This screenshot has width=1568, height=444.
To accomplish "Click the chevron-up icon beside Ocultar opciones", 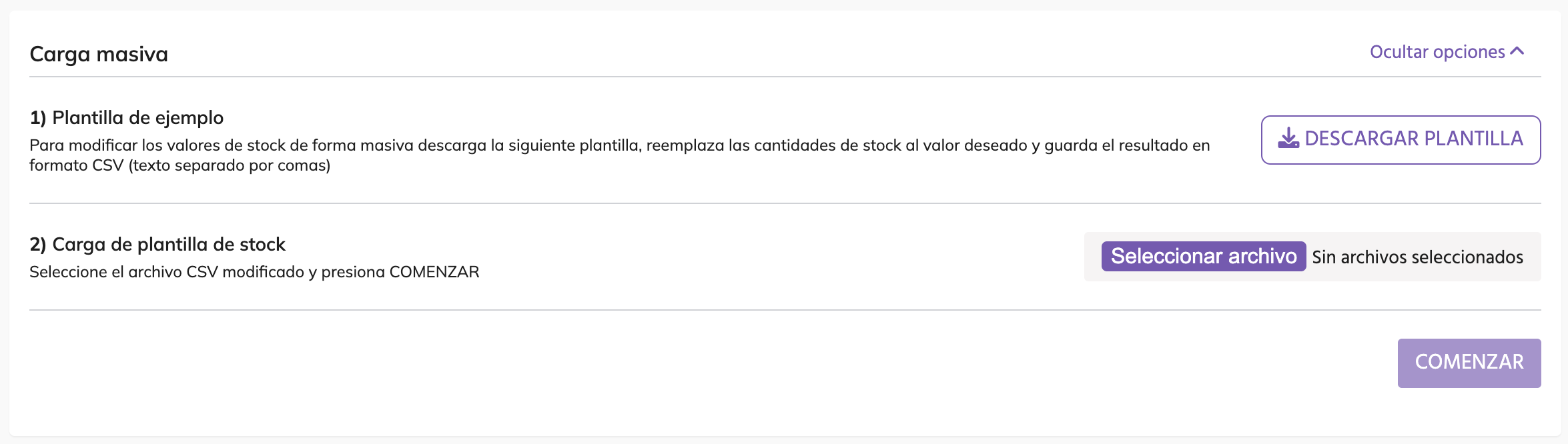I will tap(1517, 51).
